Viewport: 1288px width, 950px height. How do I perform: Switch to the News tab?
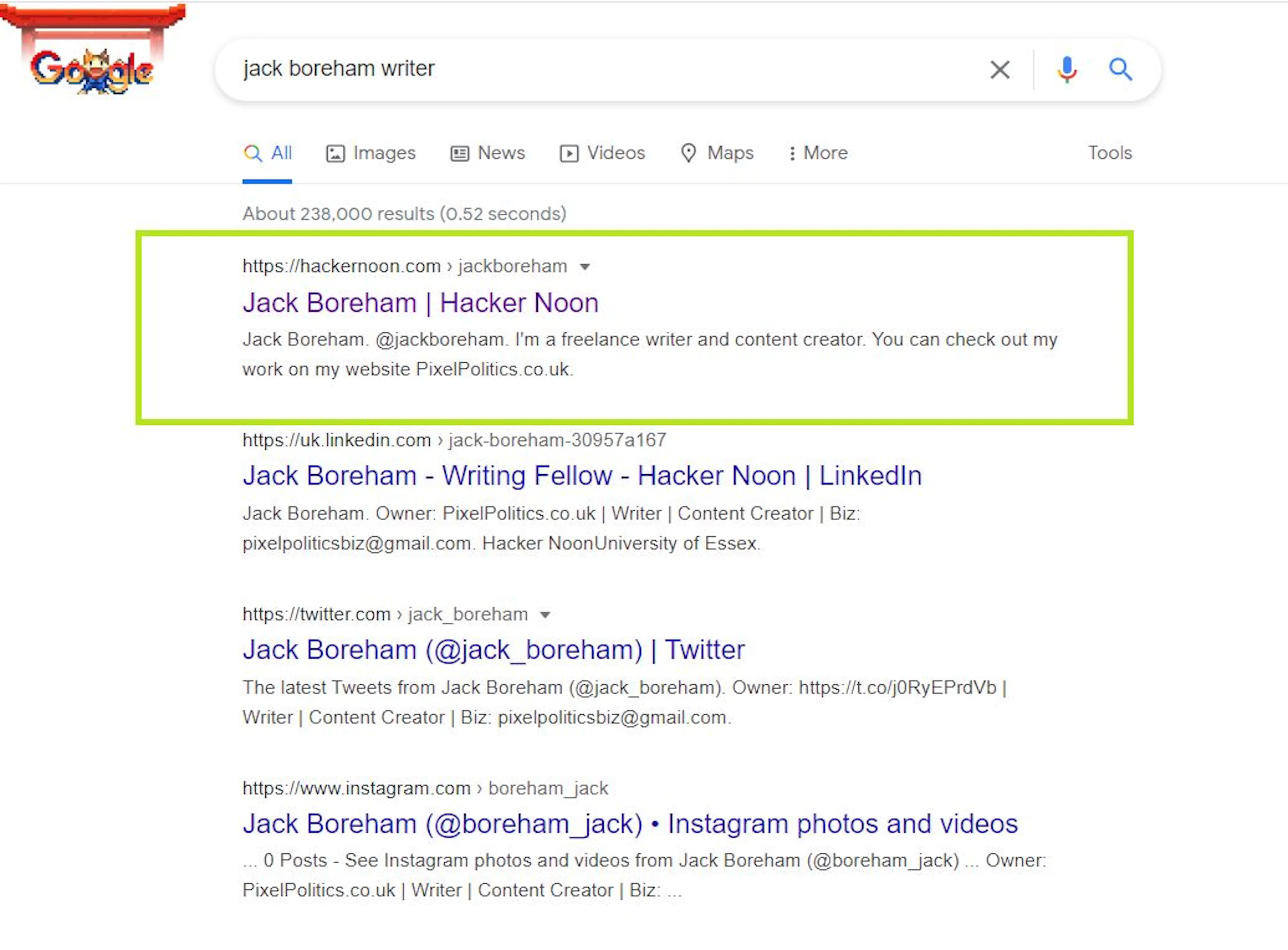click(x=487, y=153)
